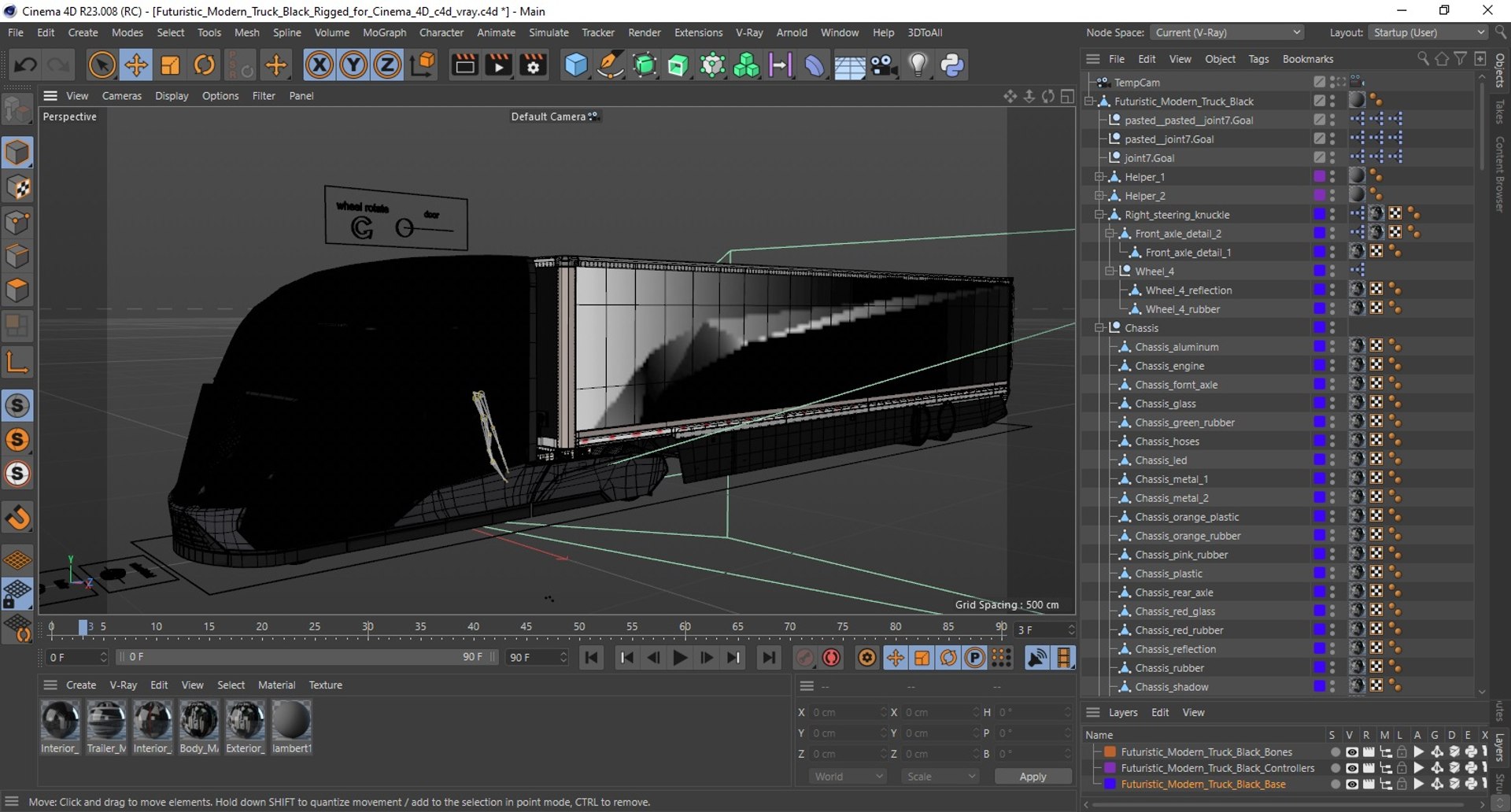Toggle Bones layer visibility eye
Image resolution: width=1511 pixels, height=812 pixels.
coord(1351,752)
